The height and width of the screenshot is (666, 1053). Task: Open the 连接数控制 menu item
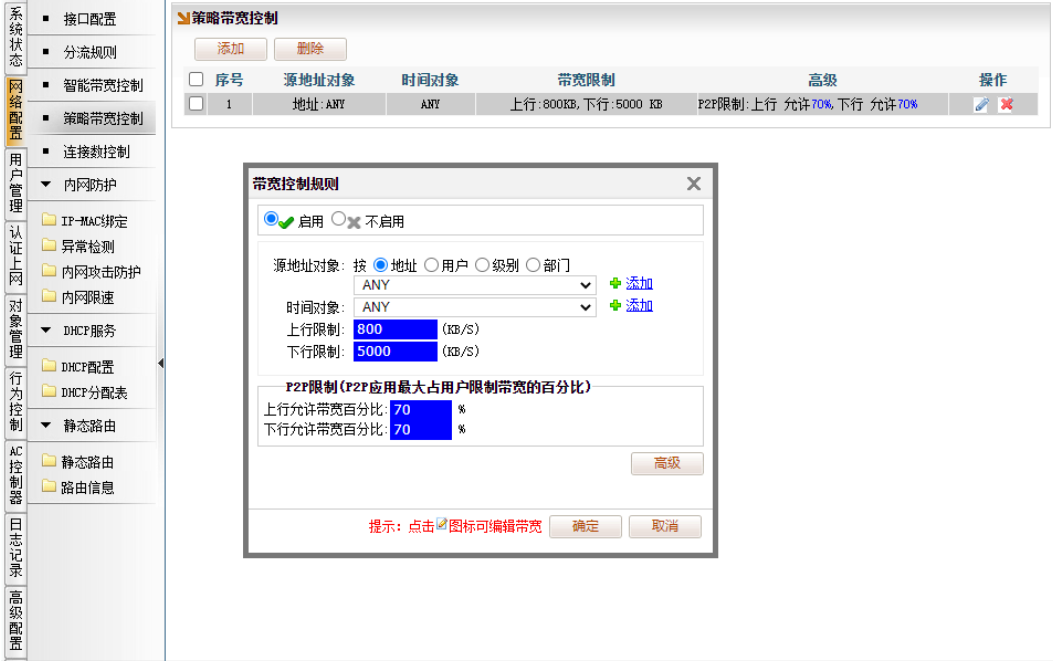coord(96,152)
